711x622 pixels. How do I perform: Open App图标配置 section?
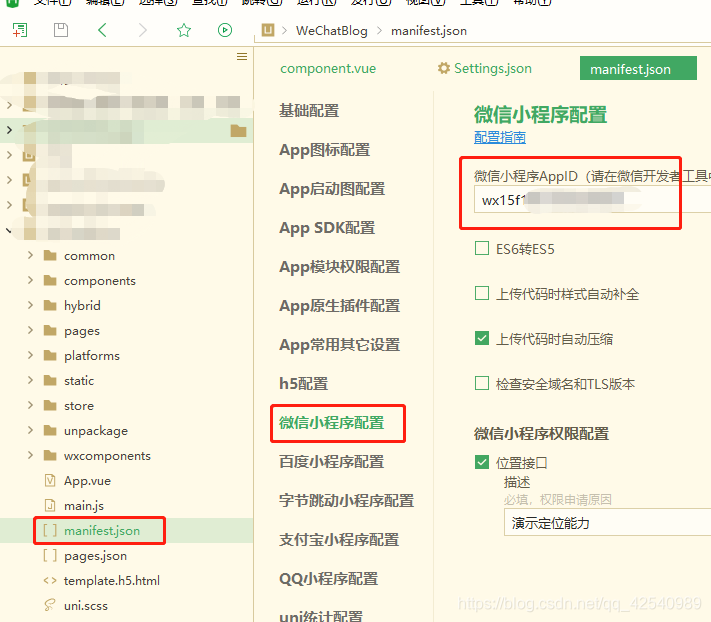(325, 150)
